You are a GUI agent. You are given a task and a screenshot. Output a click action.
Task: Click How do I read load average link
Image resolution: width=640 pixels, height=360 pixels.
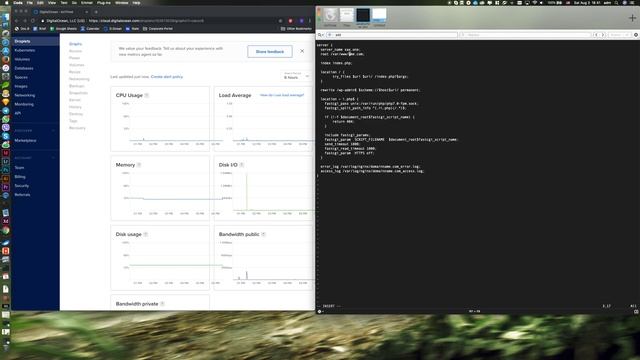pyautogui.click(x=282, y=95)
